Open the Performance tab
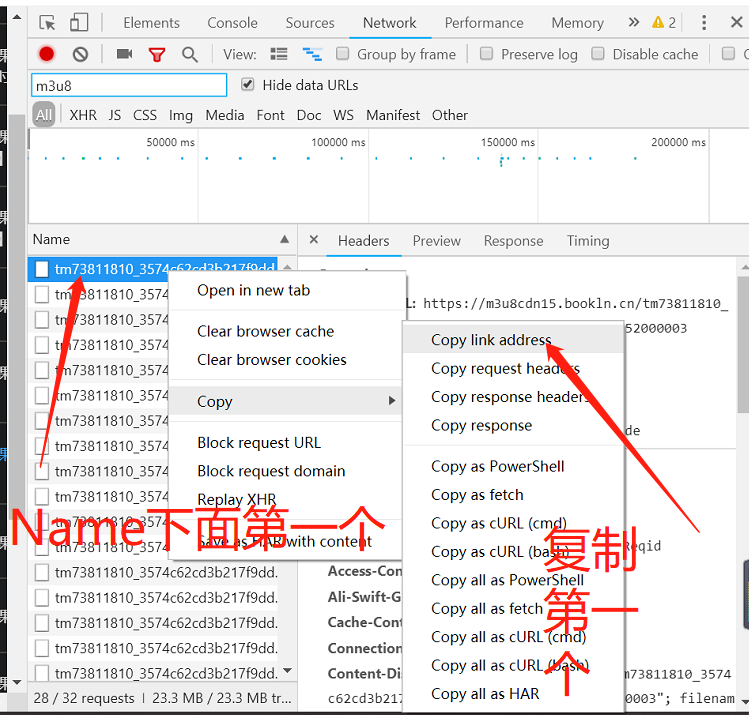 pos(484,23)
